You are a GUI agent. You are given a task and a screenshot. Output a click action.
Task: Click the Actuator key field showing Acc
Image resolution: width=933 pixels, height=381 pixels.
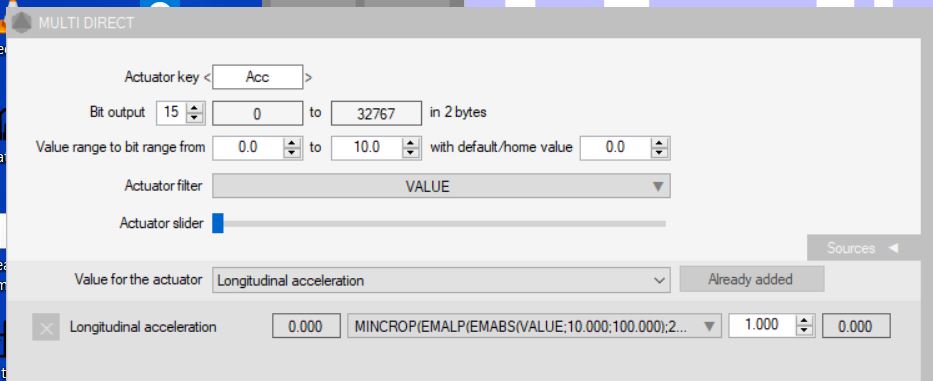[258, 77]
